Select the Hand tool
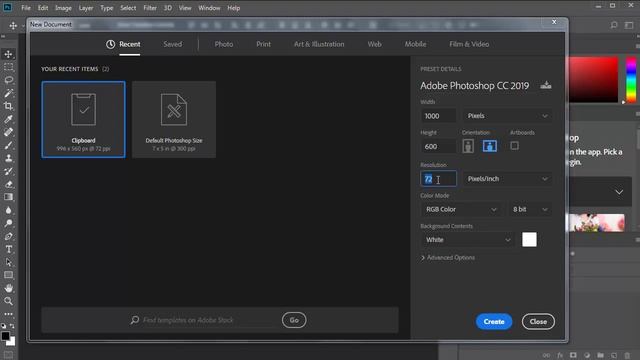Image resolution: width=640 pixels, height=360 pixels. tap(8, 288)
